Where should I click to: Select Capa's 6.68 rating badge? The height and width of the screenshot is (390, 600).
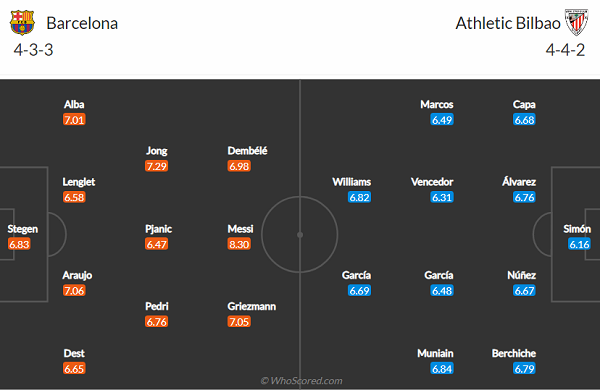pyautogui.click(x=524, y=120)
